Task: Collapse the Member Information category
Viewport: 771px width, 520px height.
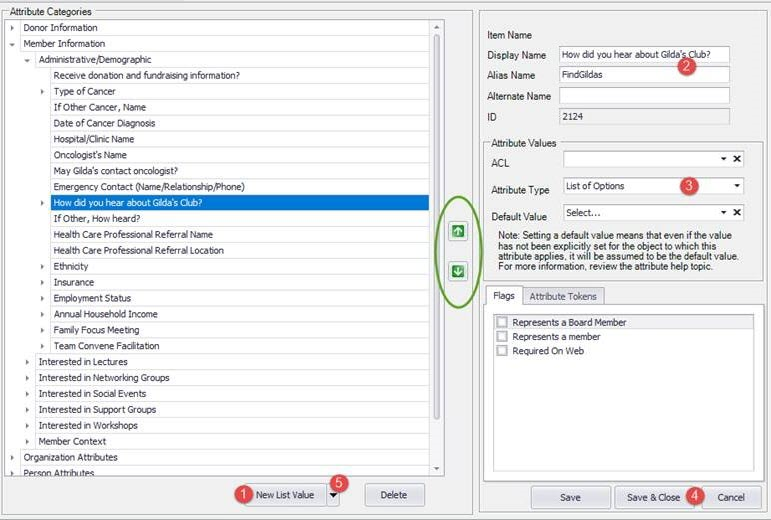Action: click(12, 44)
